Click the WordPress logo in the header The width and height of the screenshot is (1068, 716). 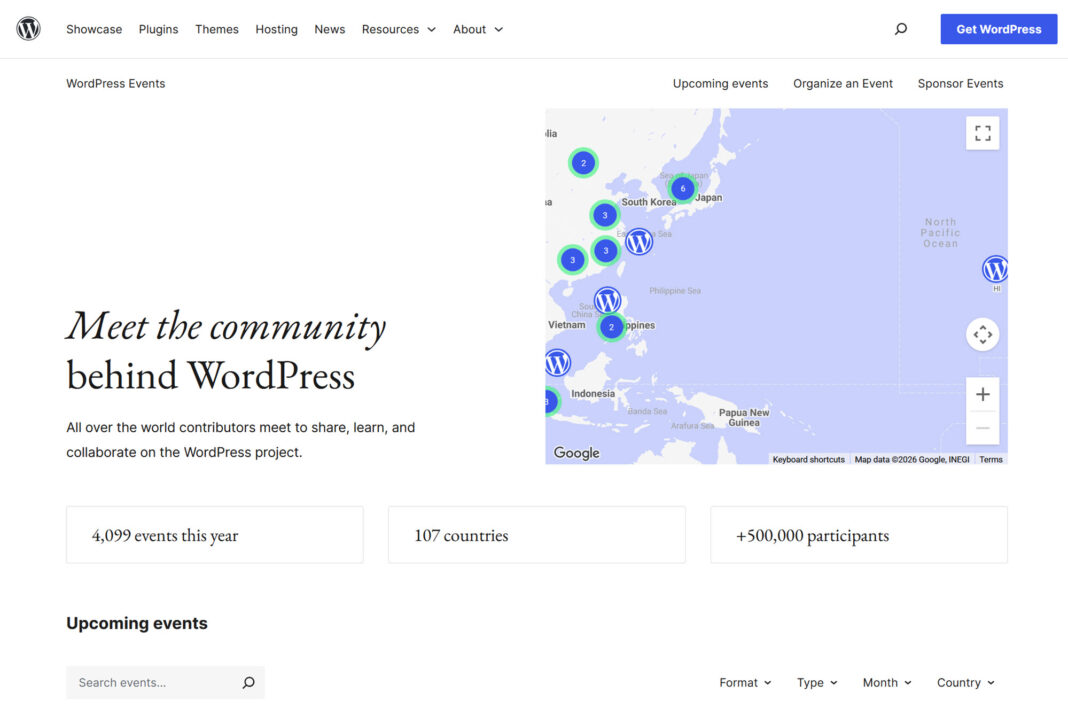click(28, 29)
